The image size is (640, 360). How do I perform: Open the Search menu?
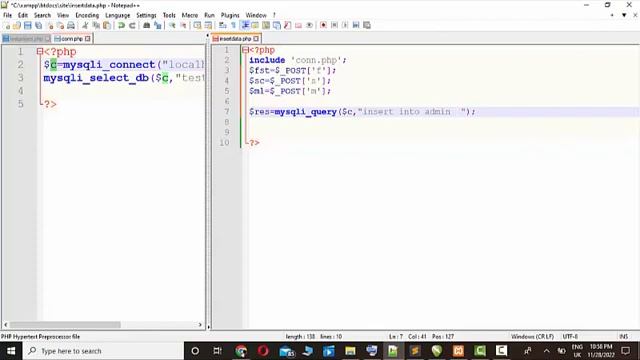pos(42,15)
